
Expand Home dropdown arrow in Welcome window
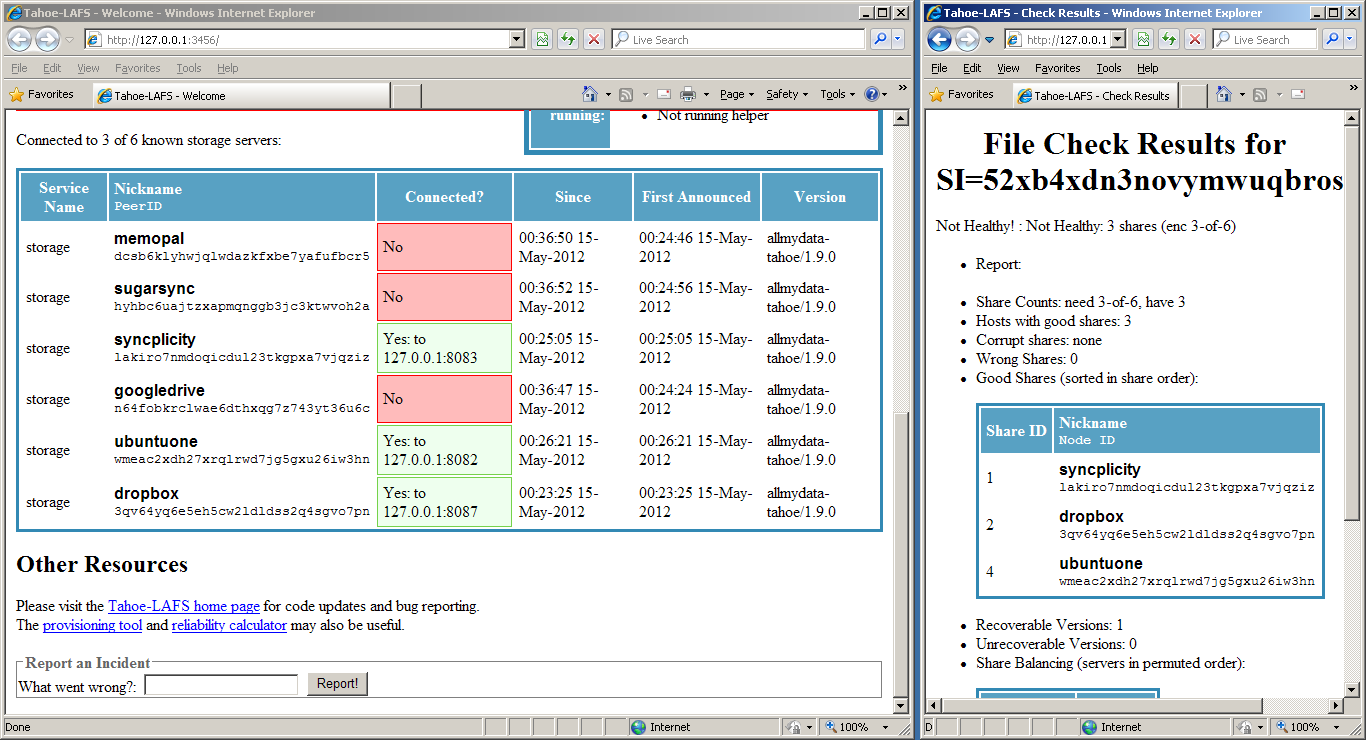click(x=608, y=95)
